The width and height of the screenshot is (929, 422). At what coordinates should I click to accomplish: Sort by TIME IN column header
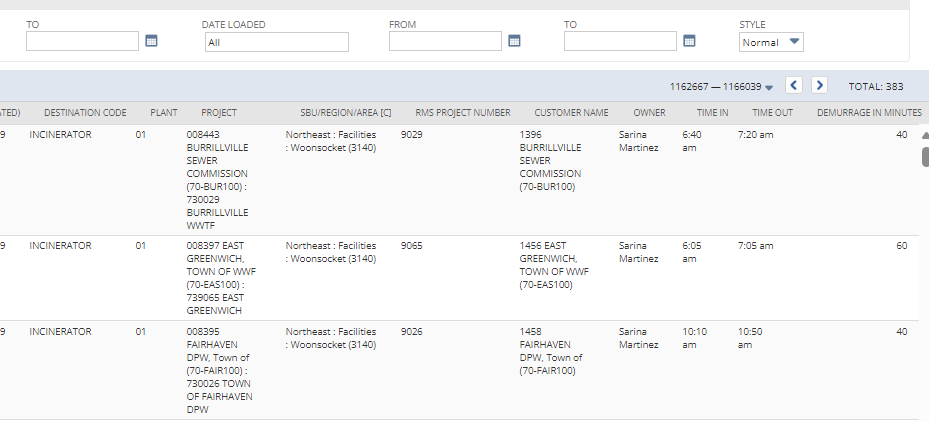[712, 113]
